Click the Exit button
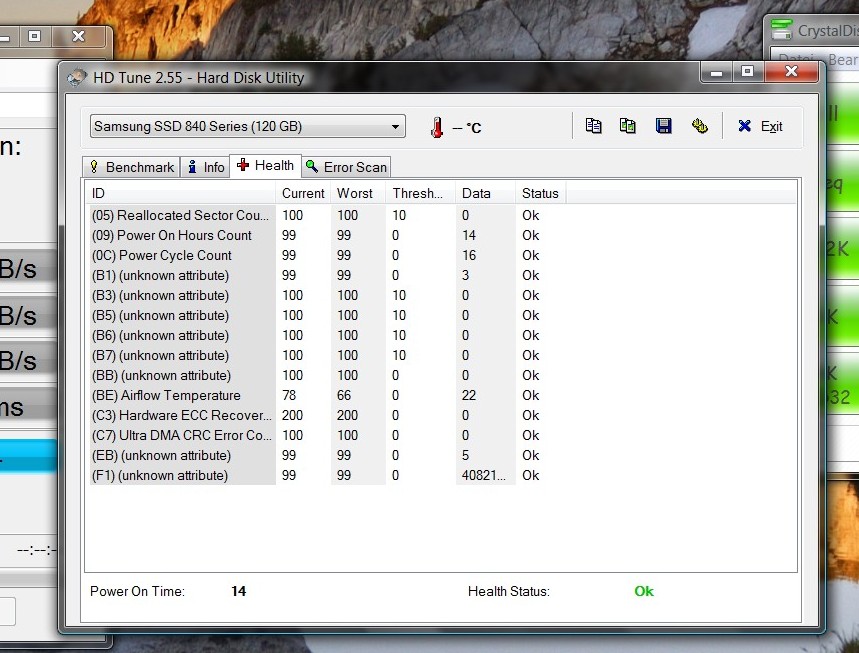Image resolution: width=859 pixels, height=653 pixels. tap(760, 127)
